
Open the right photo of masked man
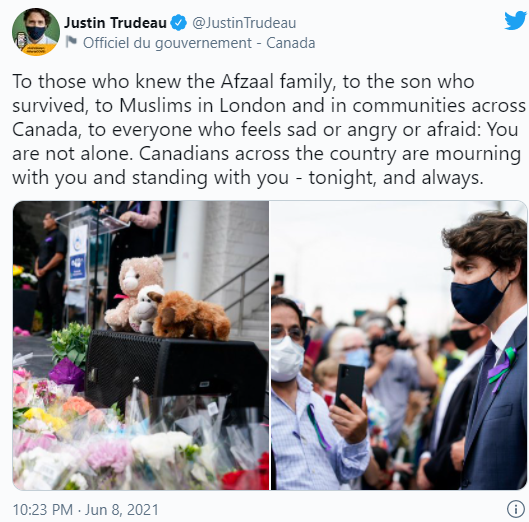click(399, 345)
